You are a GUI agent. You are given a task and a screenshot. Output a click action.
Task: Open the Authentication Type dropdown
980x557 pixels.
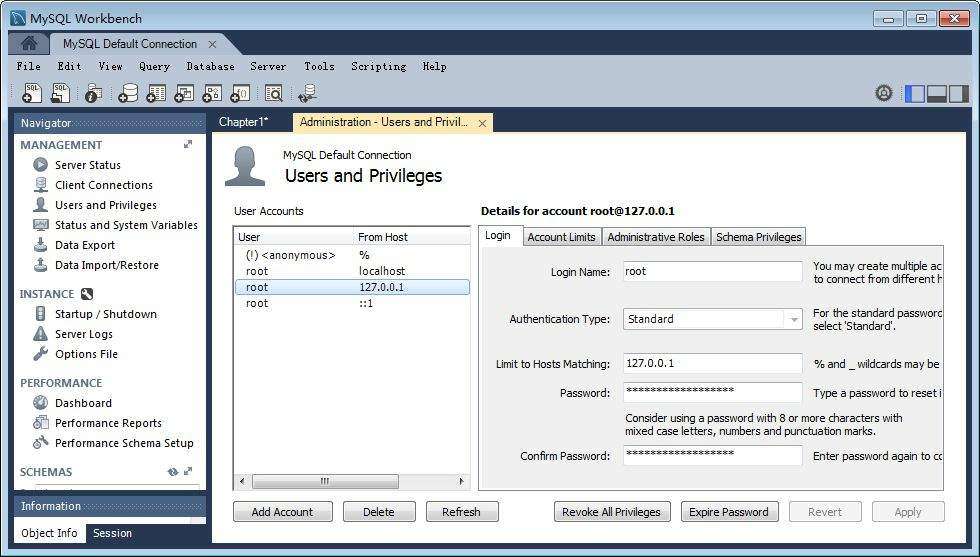[793, 319]
